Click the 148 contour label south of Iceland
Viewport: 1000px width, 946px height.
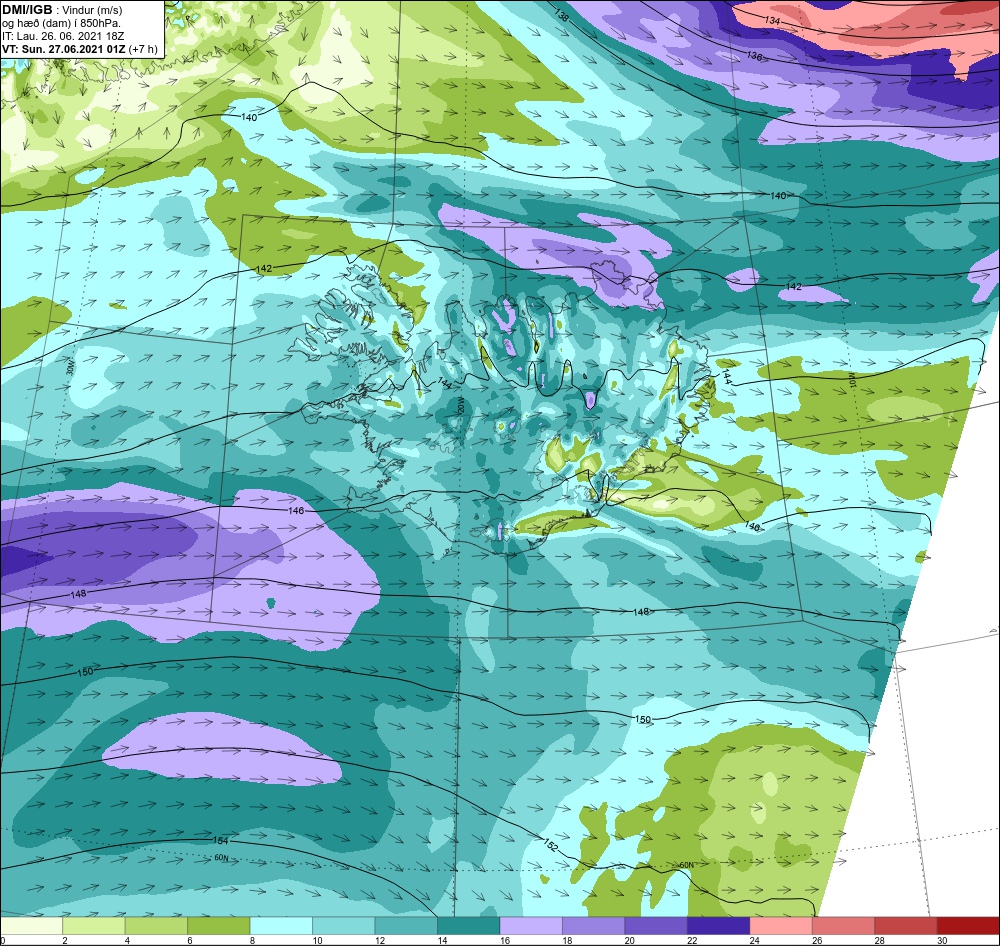tap(641, 612)
